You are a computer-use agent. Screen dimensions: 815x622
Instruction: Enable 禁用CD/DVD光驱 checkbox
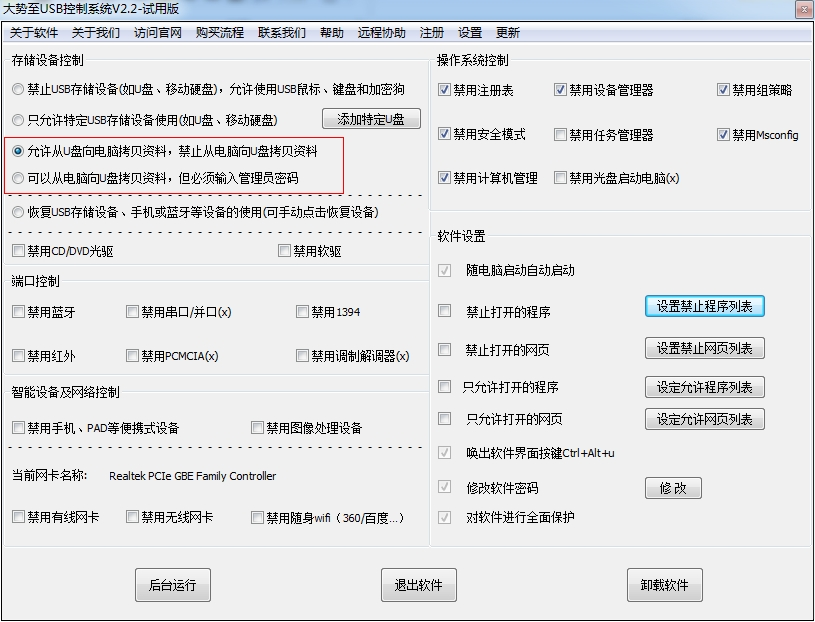point(19,251)
